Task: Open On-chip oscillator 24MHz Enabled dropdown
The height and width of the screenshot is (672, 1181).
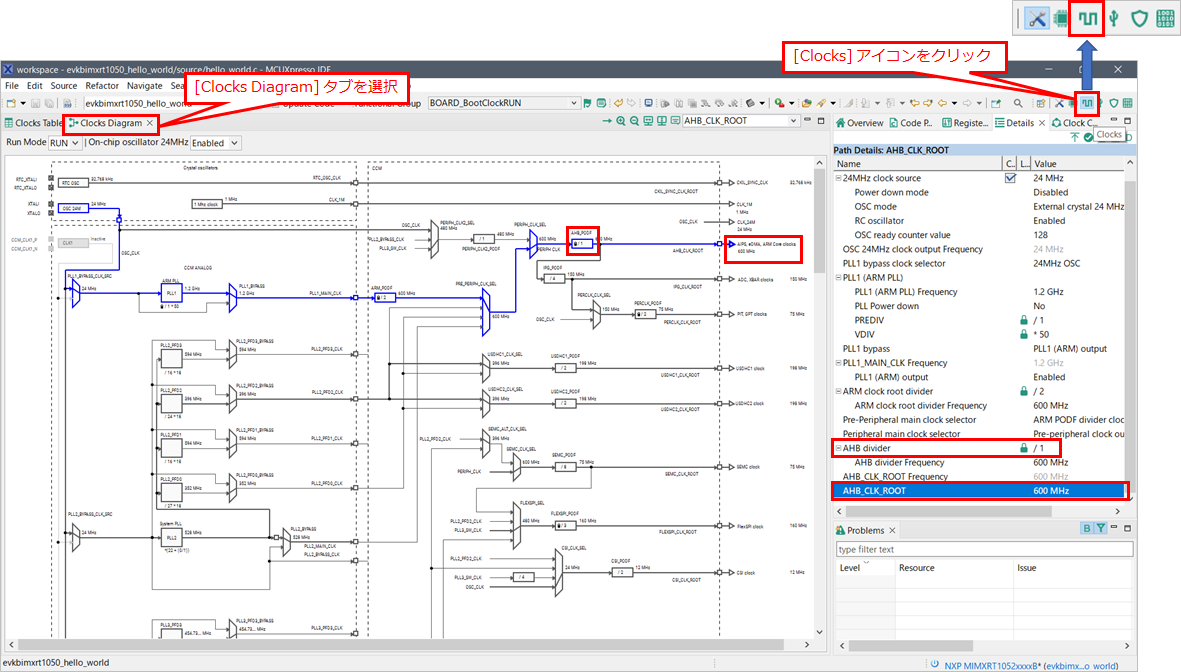Action: (215, 143)
